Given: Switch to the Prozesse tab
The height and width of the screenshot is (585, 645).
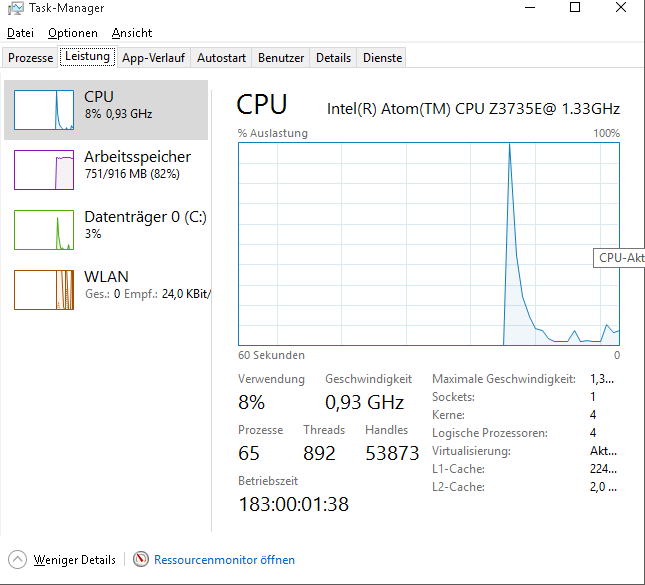Looking at the screenshot, I should point(31,58).
